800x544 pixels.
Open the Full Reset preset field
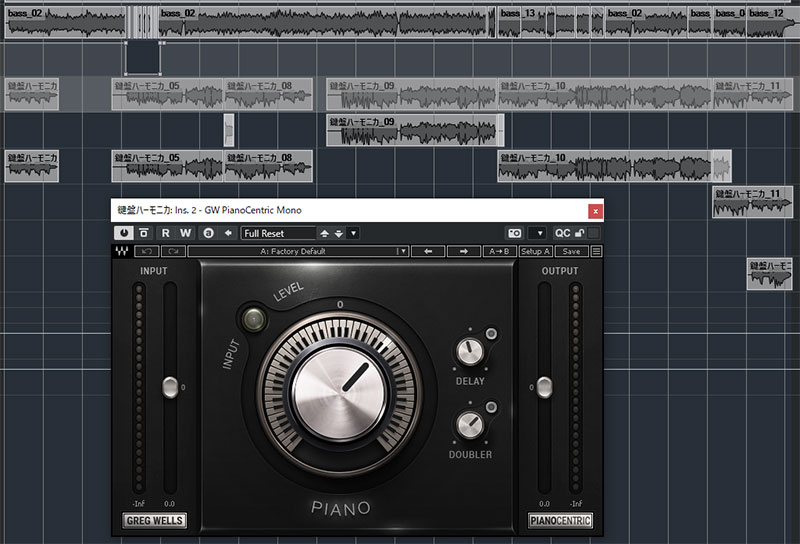(279, 233)
